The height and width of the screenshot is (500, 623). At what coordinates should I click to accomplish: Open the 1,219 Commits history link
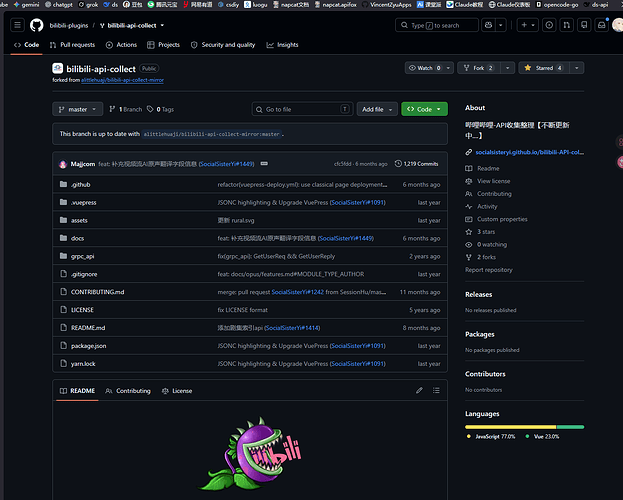tap(416, 164)
